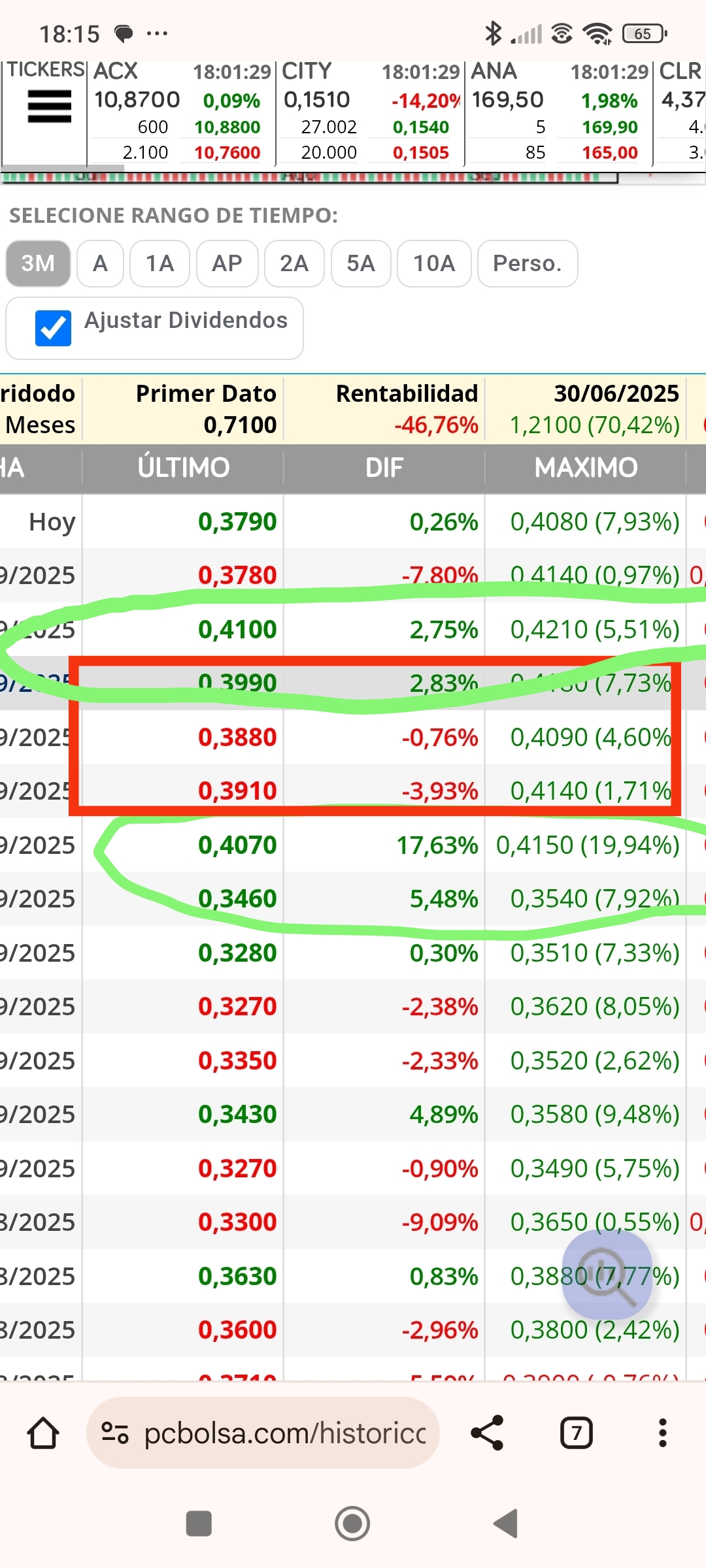Select the 5A time range
Viewport: 706px width, 1568px height.
point(361,263)
